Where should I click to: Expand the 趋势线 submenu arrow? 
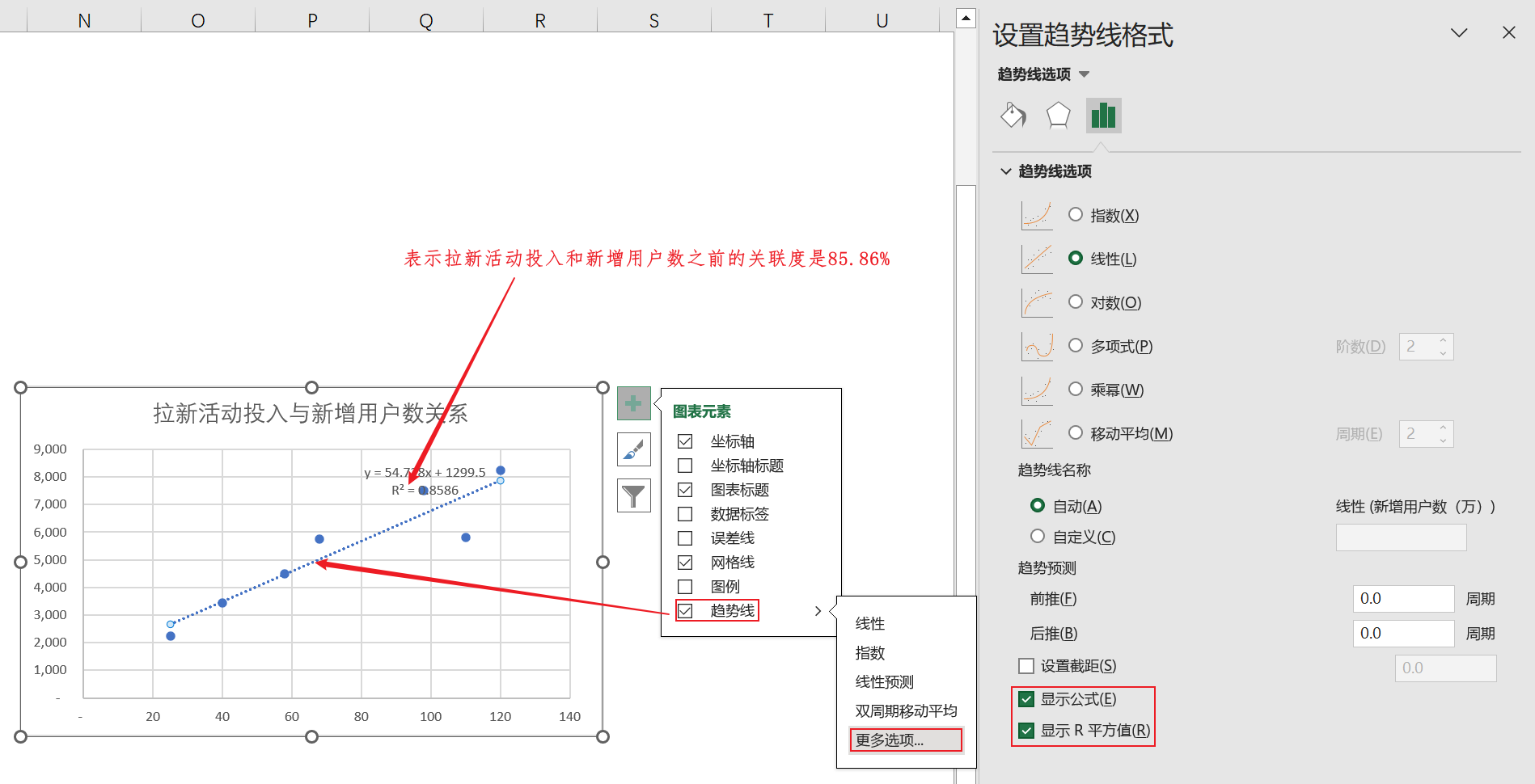[818, 611]
